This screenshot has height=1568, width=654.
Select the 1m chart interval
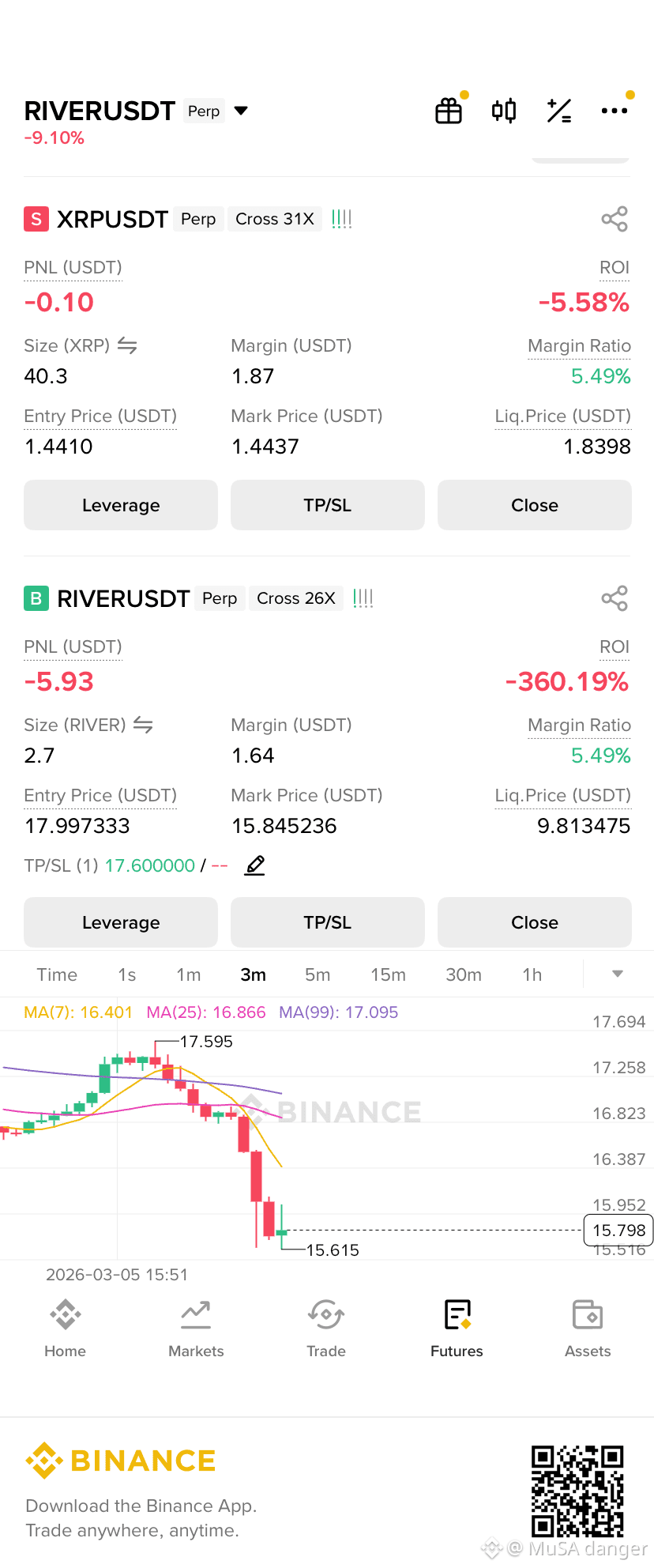click(x=189, y=974)
